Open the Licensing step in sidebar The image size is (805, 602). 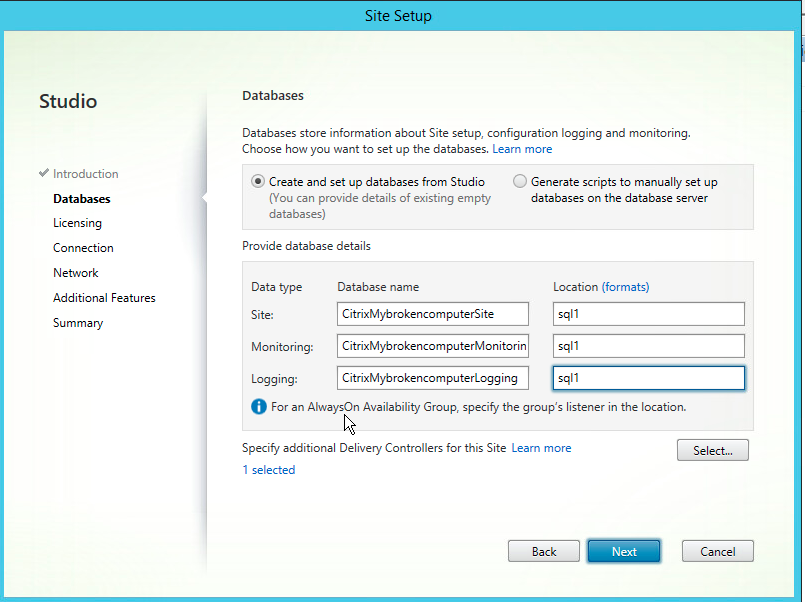[77, 223]
